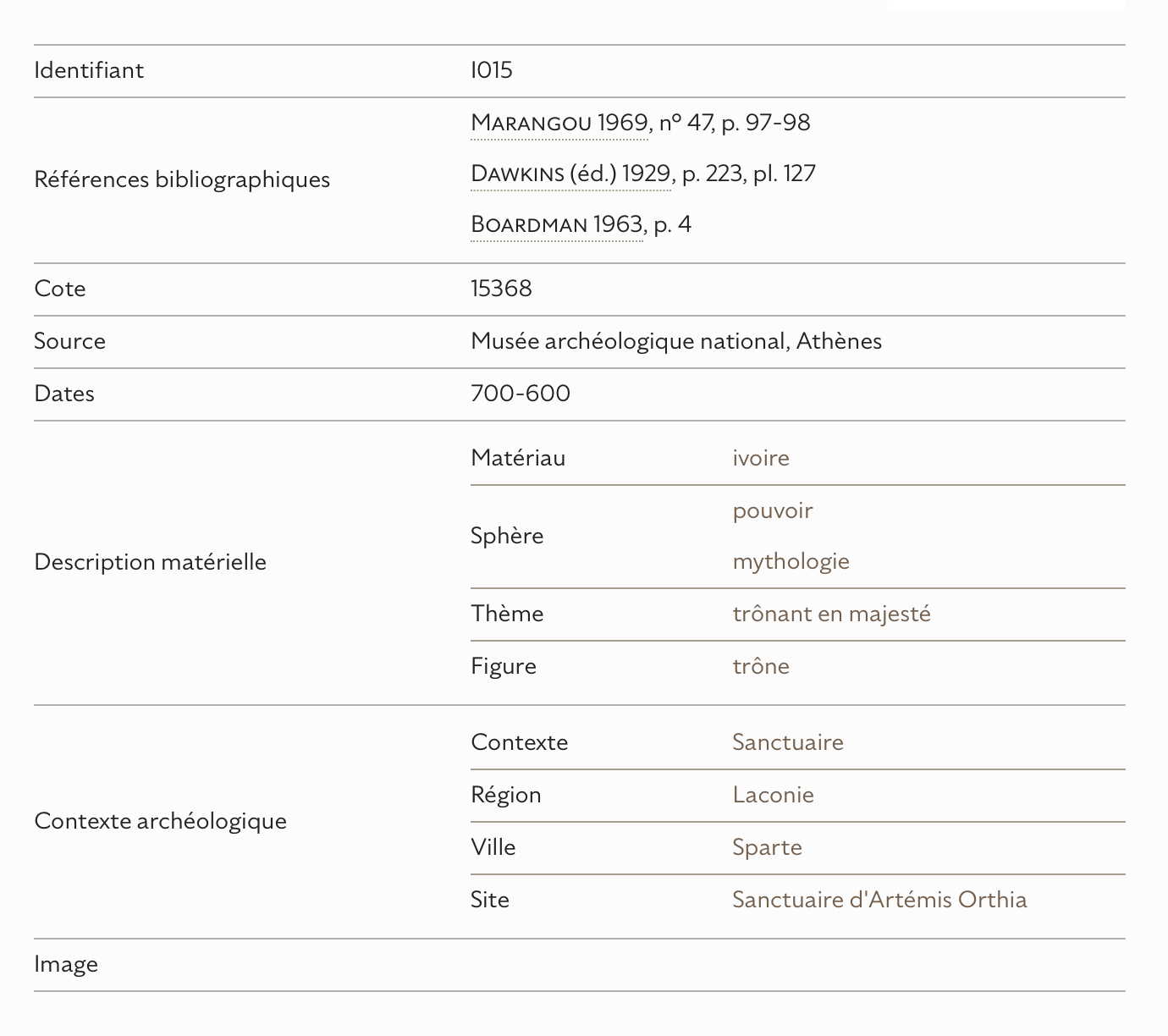Viewport: 1168px width, 1036px height.
Task: Click the identifier value I015
Action: pyautogui.click(x=492, y=70)
